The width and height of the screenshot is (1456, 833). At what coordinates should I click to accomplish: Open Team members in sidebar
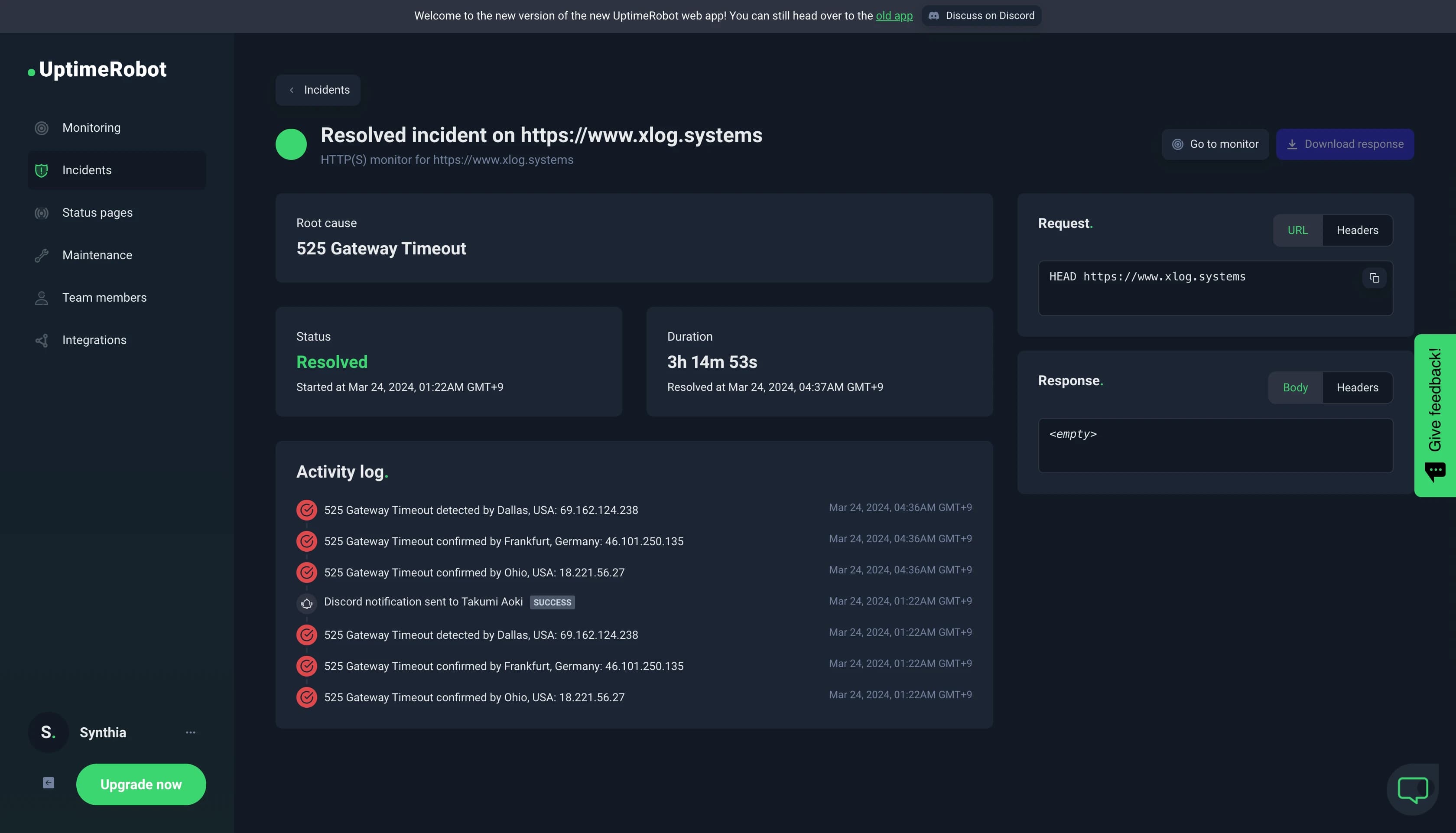(117, 297)
